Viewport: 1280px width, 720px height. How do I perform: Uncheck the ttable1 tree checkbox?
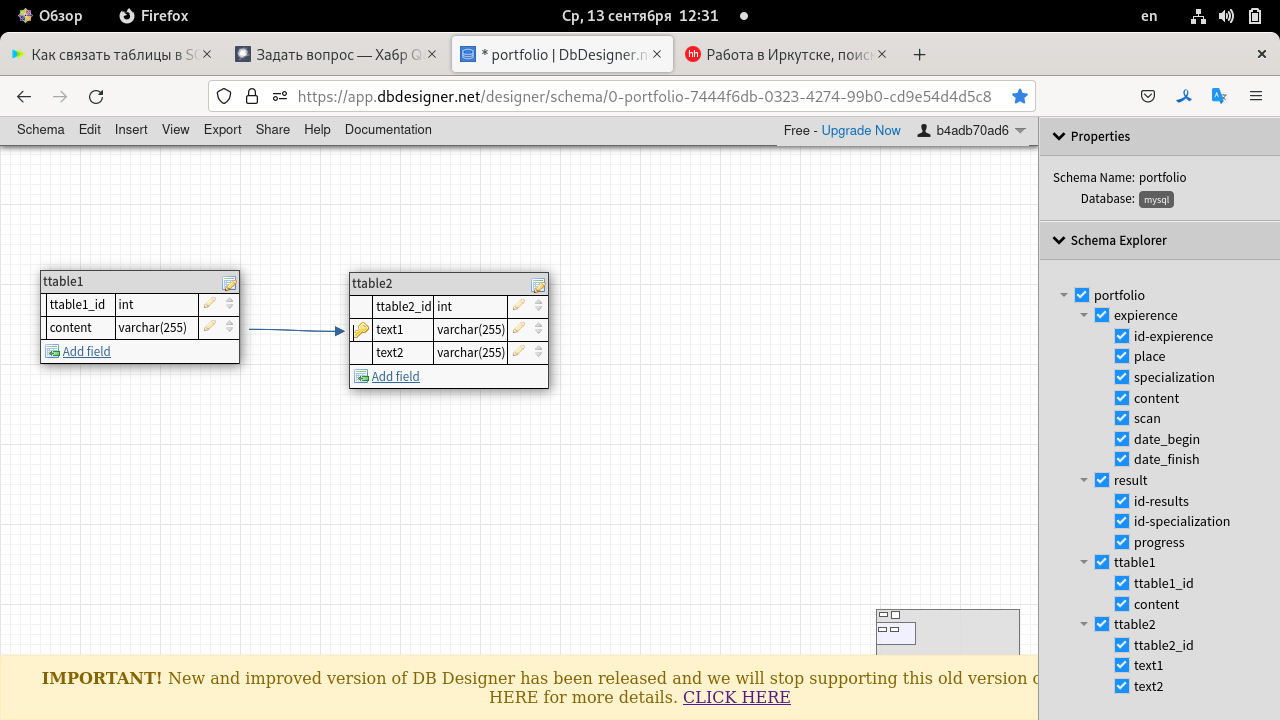coord(1101,562)
